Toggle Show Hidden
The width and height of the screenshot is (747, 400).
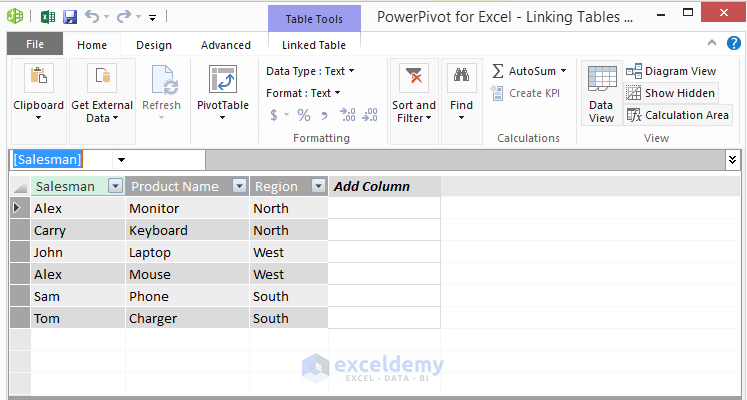(x=671, y=93)
